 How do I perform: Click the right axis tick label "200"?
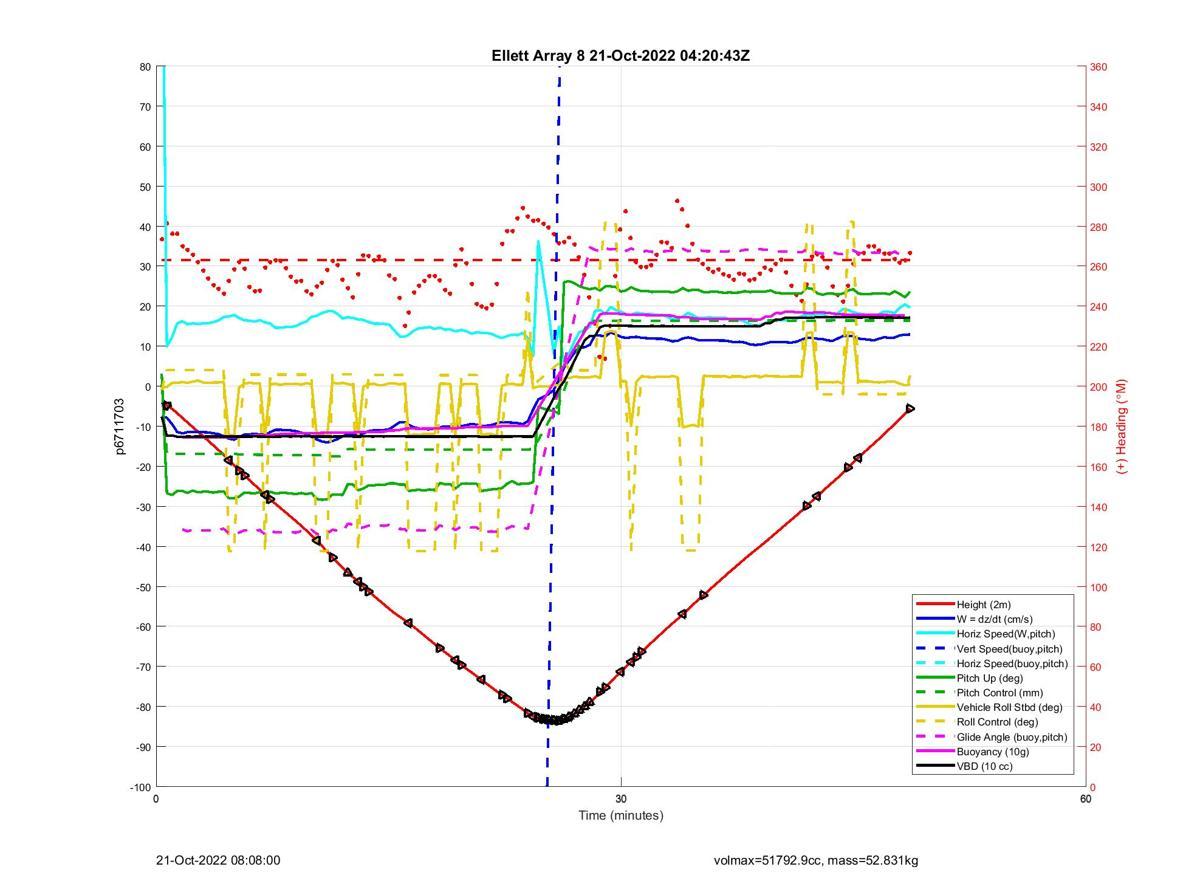[x=1099, y=387]
